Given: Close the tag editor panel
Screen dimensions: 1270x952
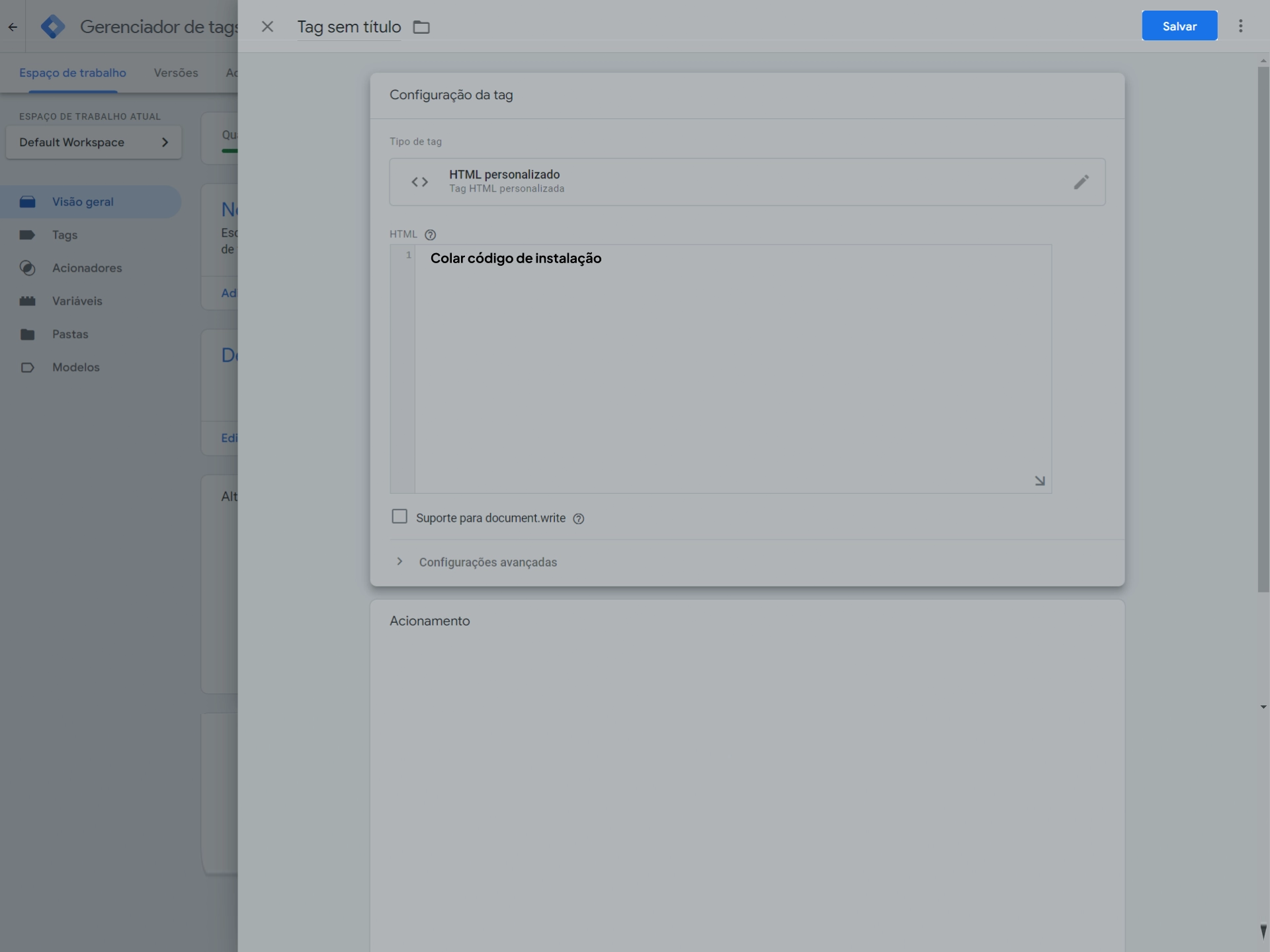Looking at the screenshot, I should coord(267,26).
